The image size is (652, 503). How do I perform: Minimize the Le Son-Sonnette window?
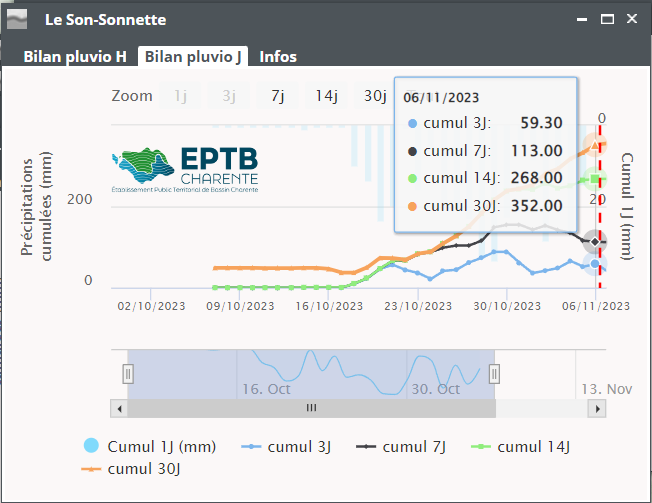click(582, 19)
